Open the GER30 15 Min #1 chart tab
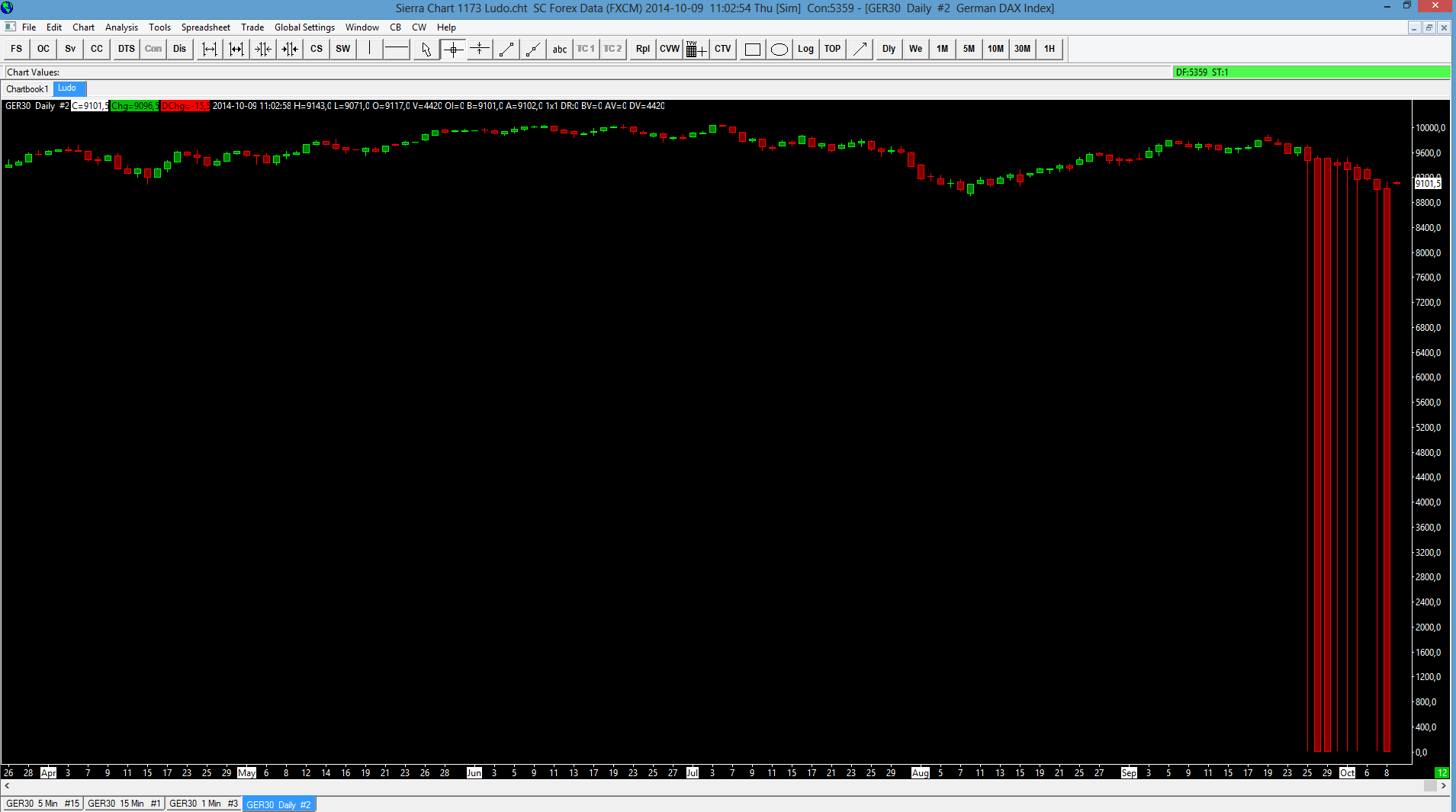1456x812 pixels. 124,804
